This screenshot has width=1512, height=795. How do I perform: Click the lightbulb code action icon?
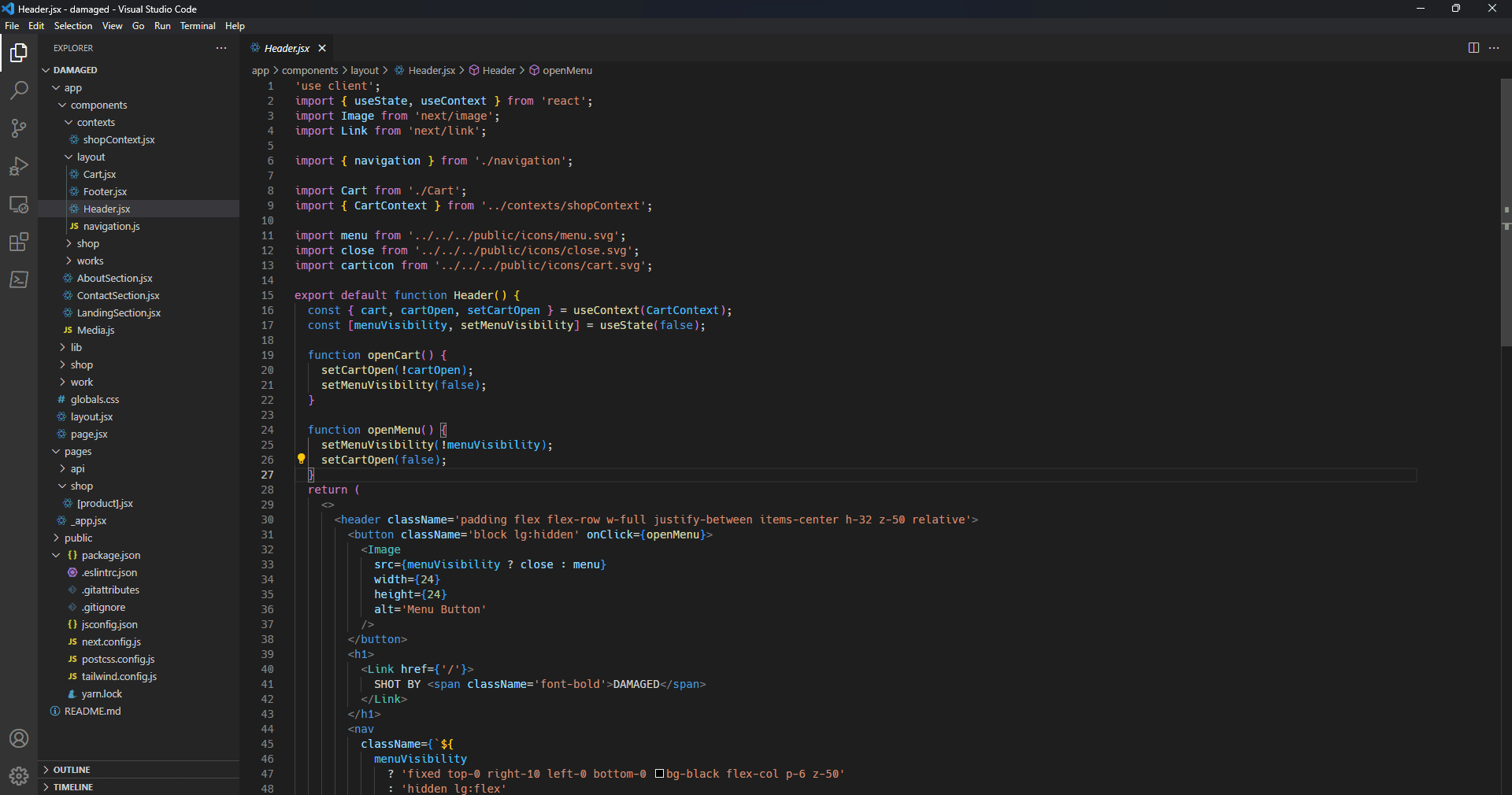click(x=301, y=459)
